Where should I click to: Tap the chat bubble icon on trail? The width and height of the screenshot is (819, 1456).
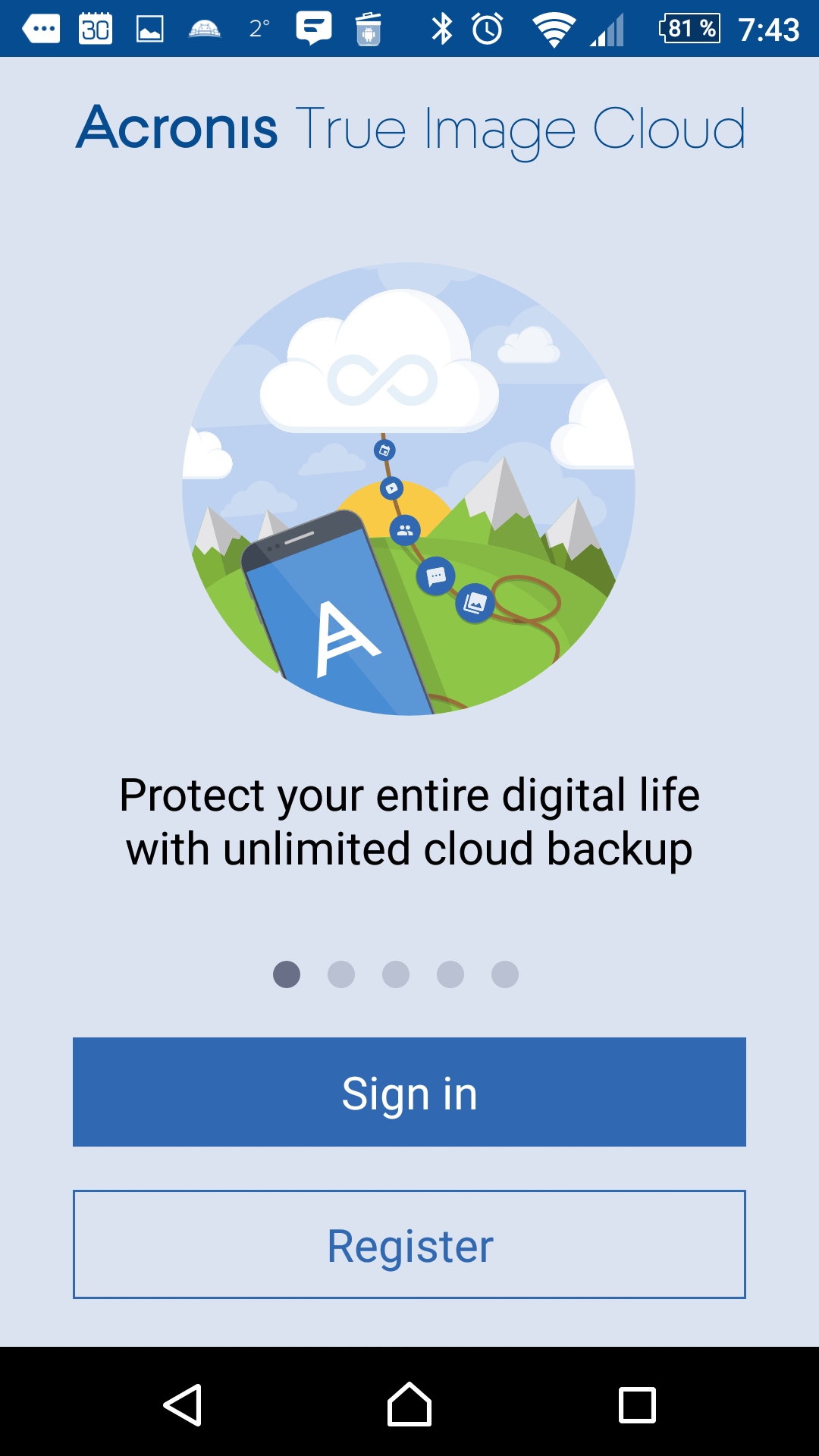(x=436, y=577)
